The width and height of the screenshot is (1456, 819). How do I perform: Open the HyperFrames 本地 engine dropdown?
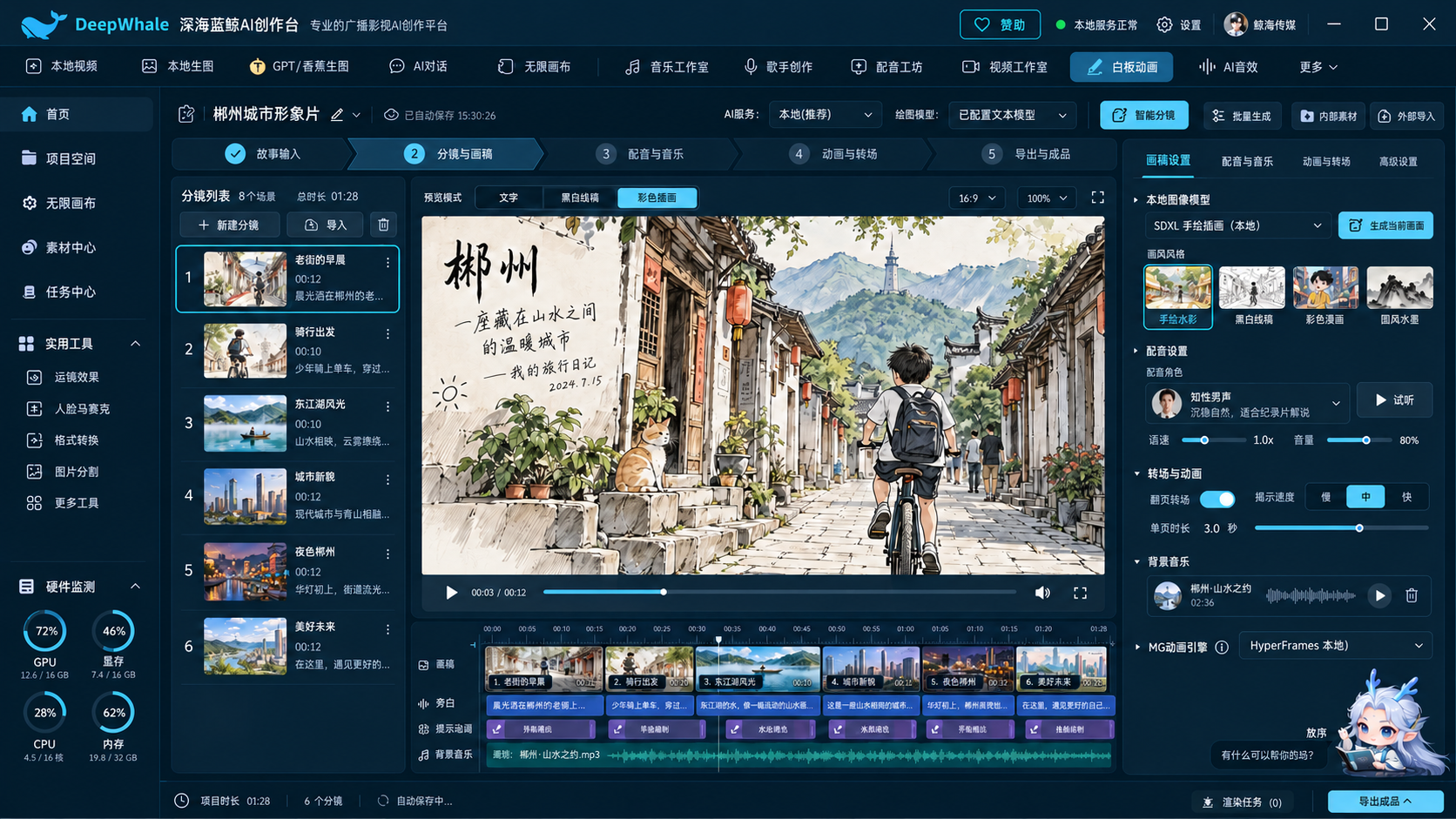1336,646
